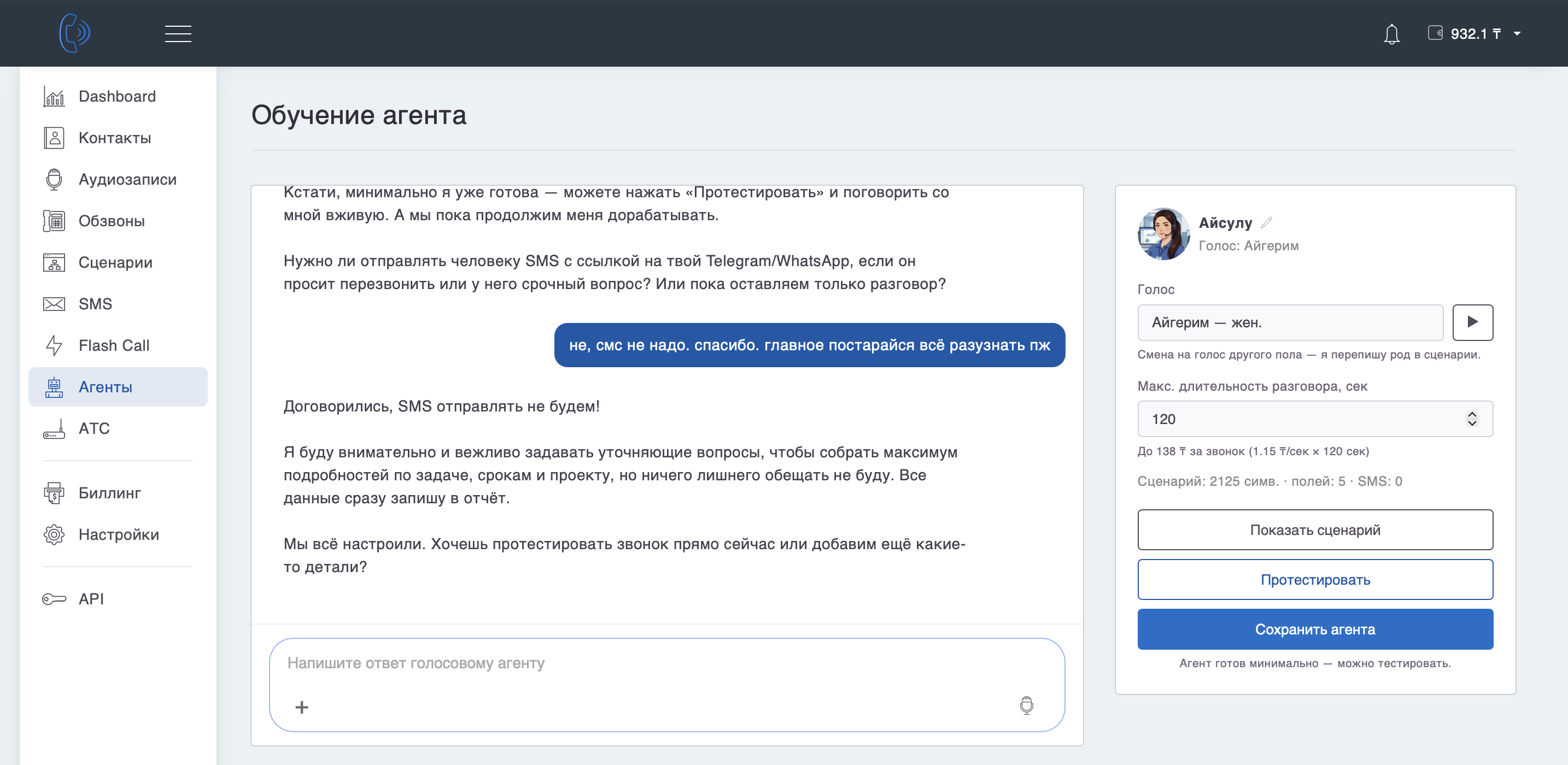The image size is (1568, 765).
Task: Expand the account balance dropdown arrow
Action: 1518,34
